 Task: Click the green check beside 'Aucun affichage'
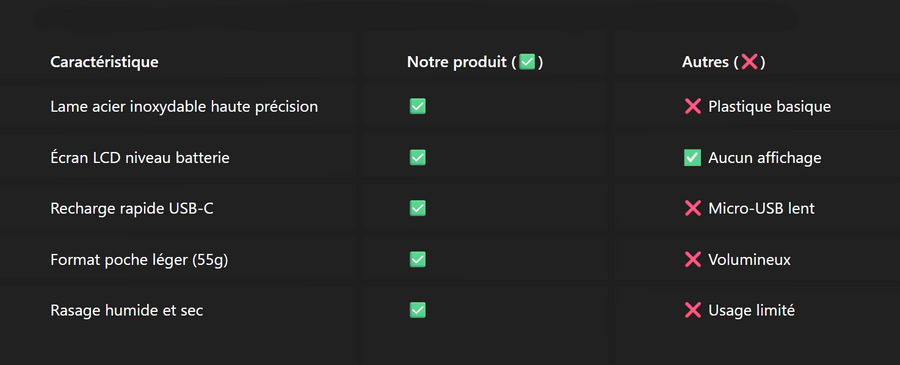[x=693, y=157]
